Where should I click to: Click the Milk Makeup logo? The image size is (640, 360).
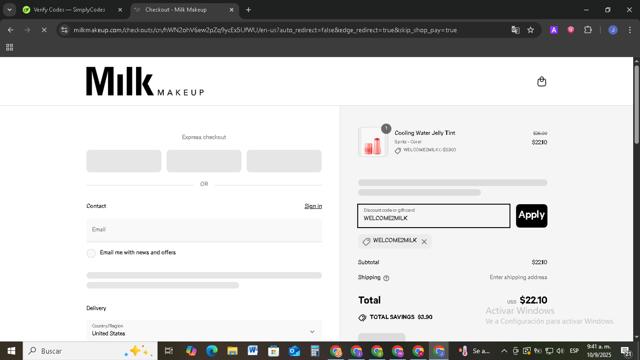[x=145, y=82]
